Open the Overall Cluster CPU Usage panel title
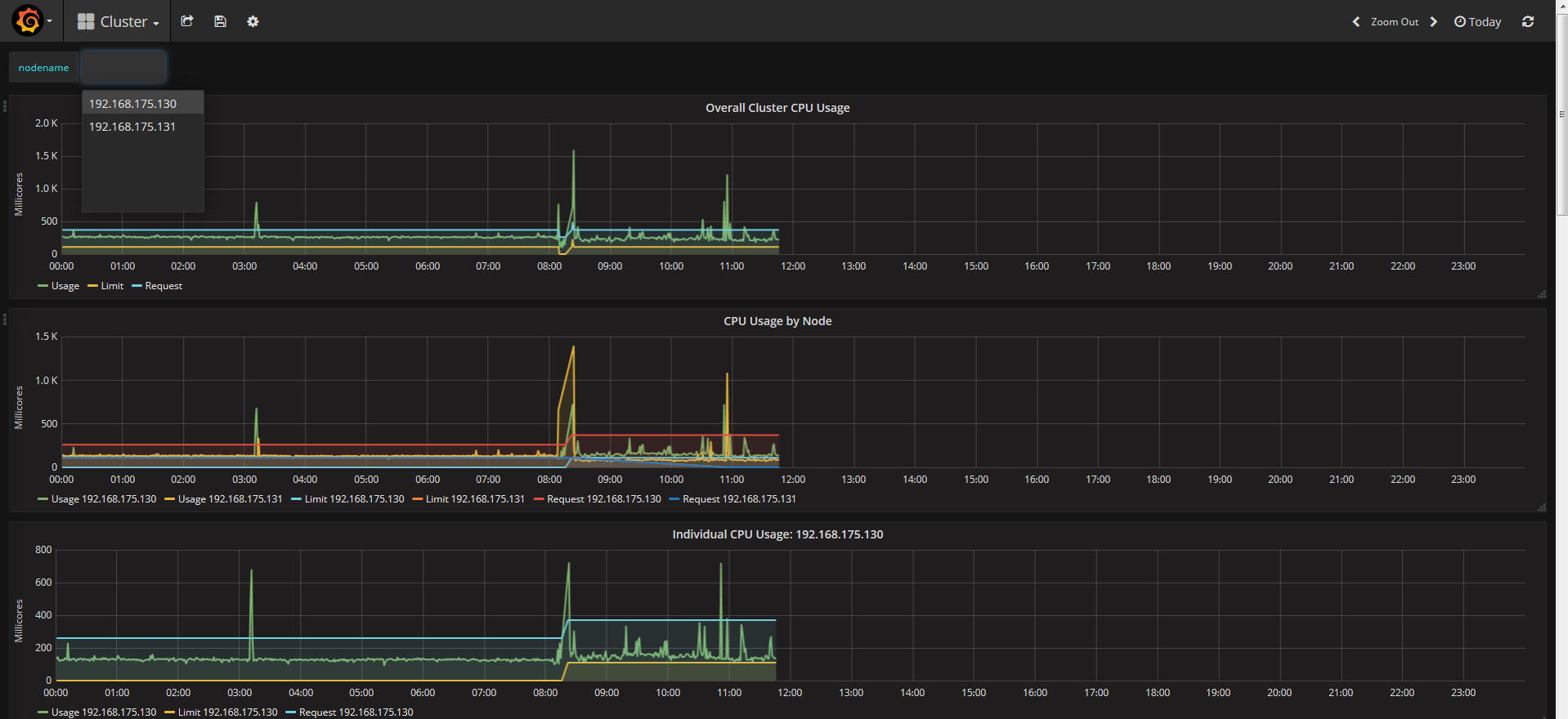1568x719 pixels. tap(777, 108)
